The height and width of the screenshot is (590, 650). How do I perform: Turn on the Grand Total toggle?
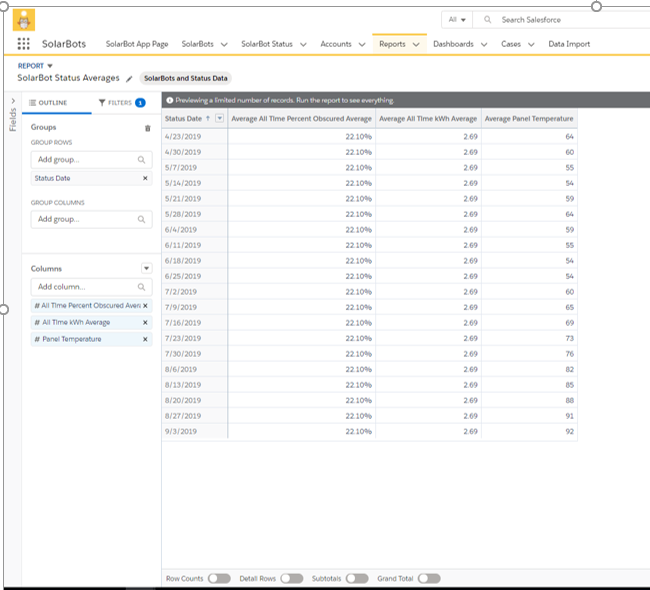click(x=429, y=578)
